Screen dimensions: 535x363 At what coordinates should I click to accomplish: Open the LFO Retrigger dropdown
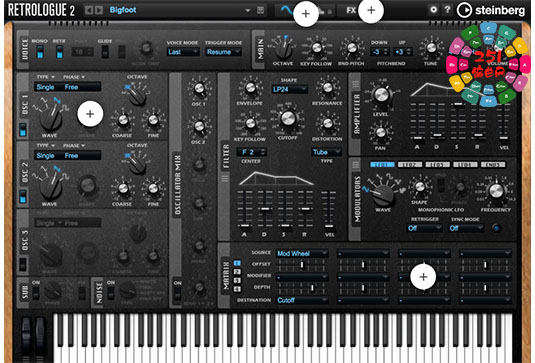click(x=425, y=228)
